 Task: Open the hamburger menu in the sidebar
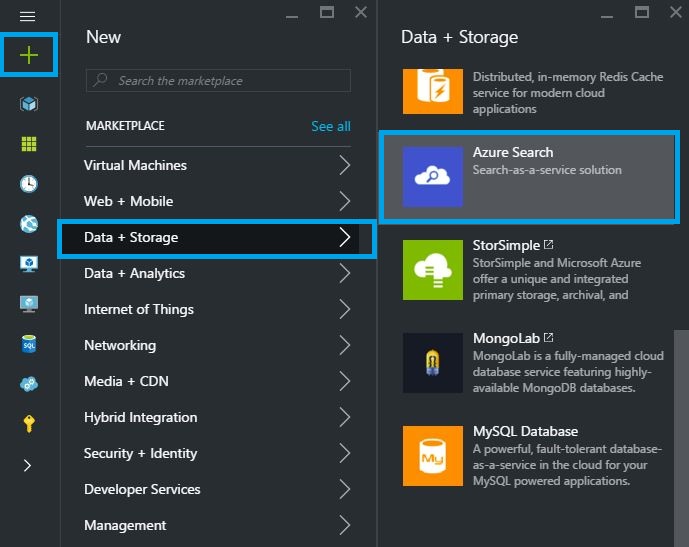(x=28, y=17)
